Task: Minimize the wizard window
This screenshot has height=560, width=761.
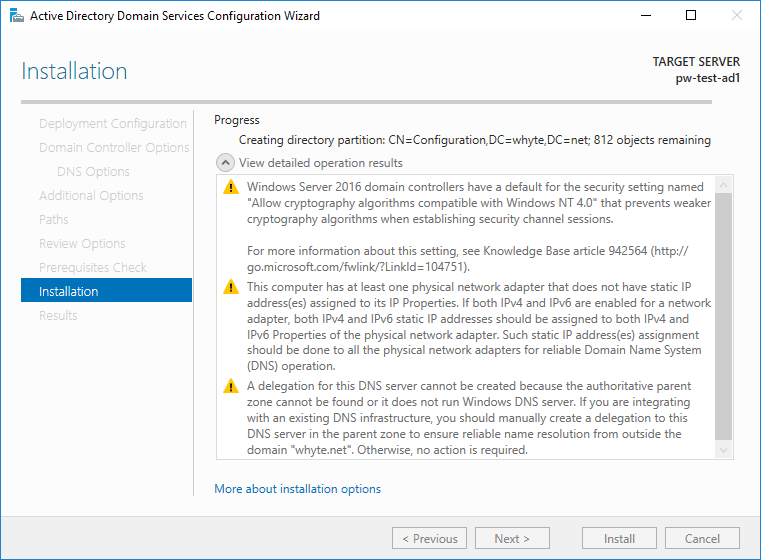Action: pyautogui.click(x=645, y=16)
